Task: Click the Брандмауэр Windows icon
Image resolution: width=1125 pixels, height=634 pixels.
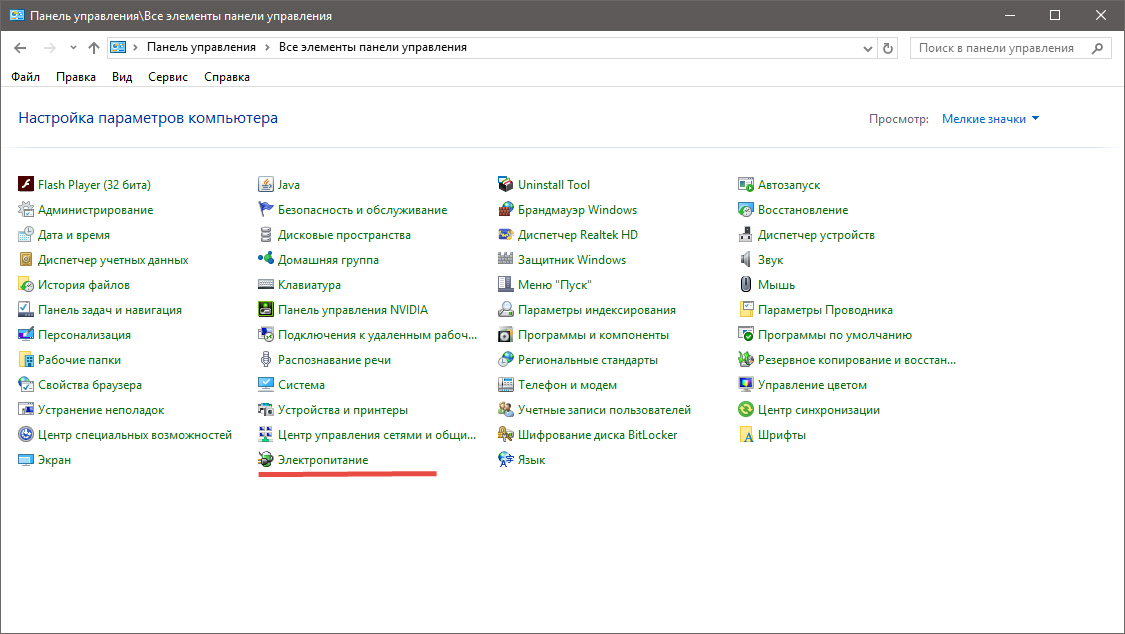Action: click(506, 209)
